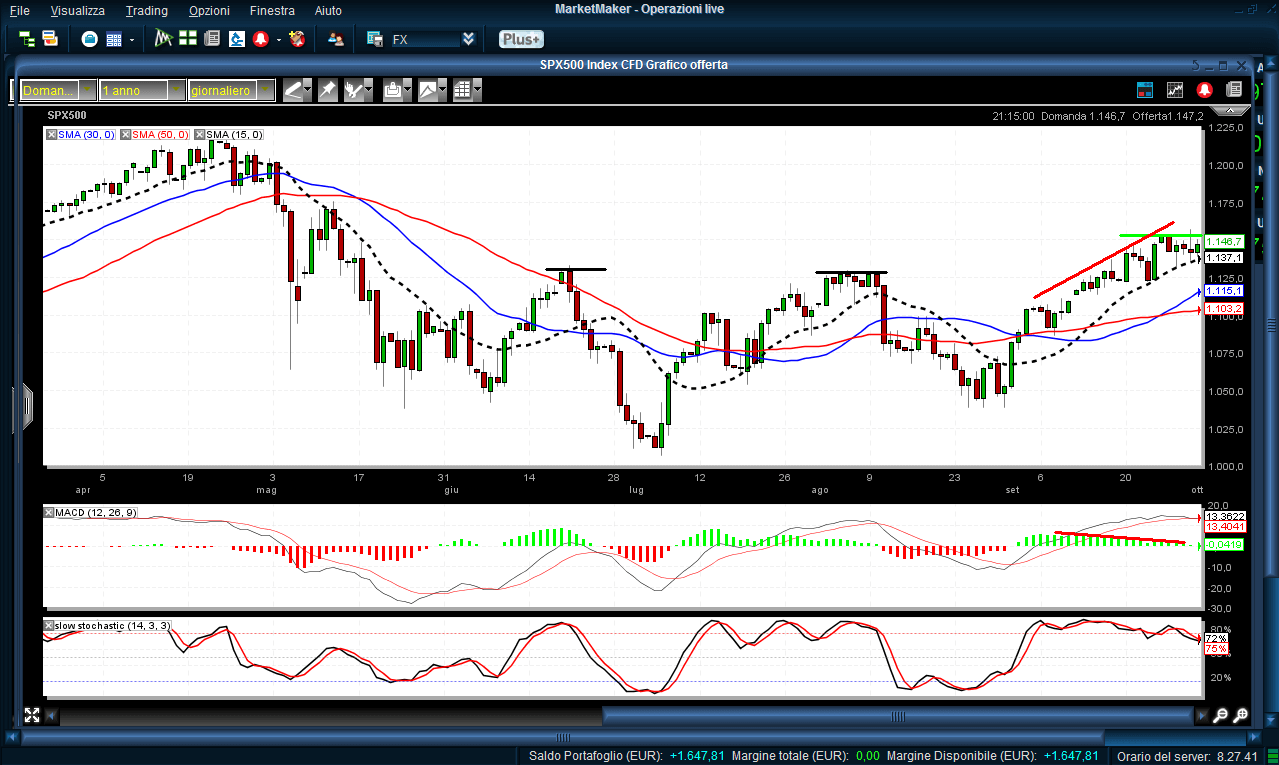Expand the FX instrument dropdown

pos(468,39)
